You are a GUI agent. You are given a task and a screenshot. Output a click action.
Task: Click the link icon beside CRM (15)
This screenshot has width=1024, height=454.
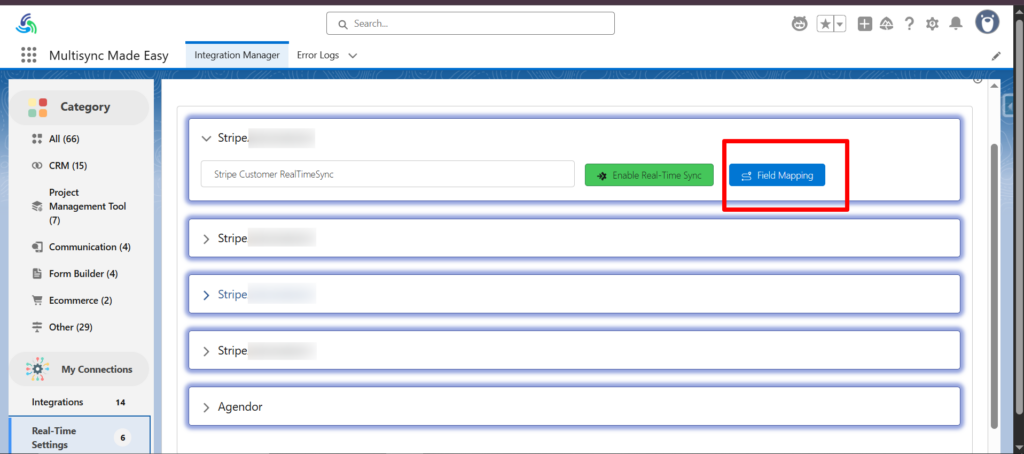pyautogui.click(x=37, y=166)
